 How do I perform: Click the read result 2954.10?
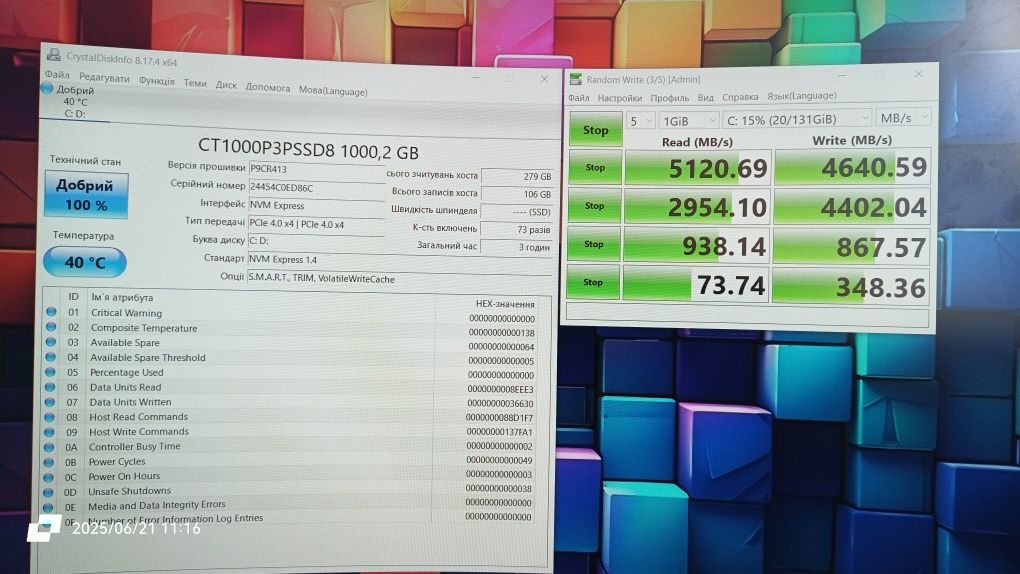coord(697,207)
